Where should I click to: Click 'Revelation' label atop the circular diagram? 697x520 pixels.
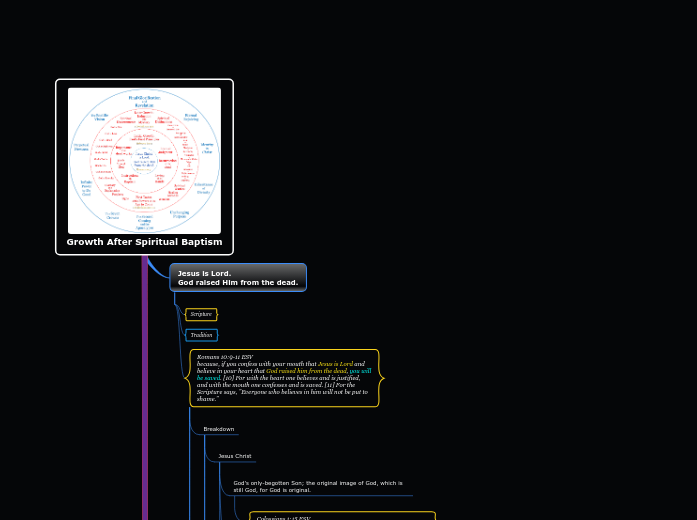(x=144, y=104)
